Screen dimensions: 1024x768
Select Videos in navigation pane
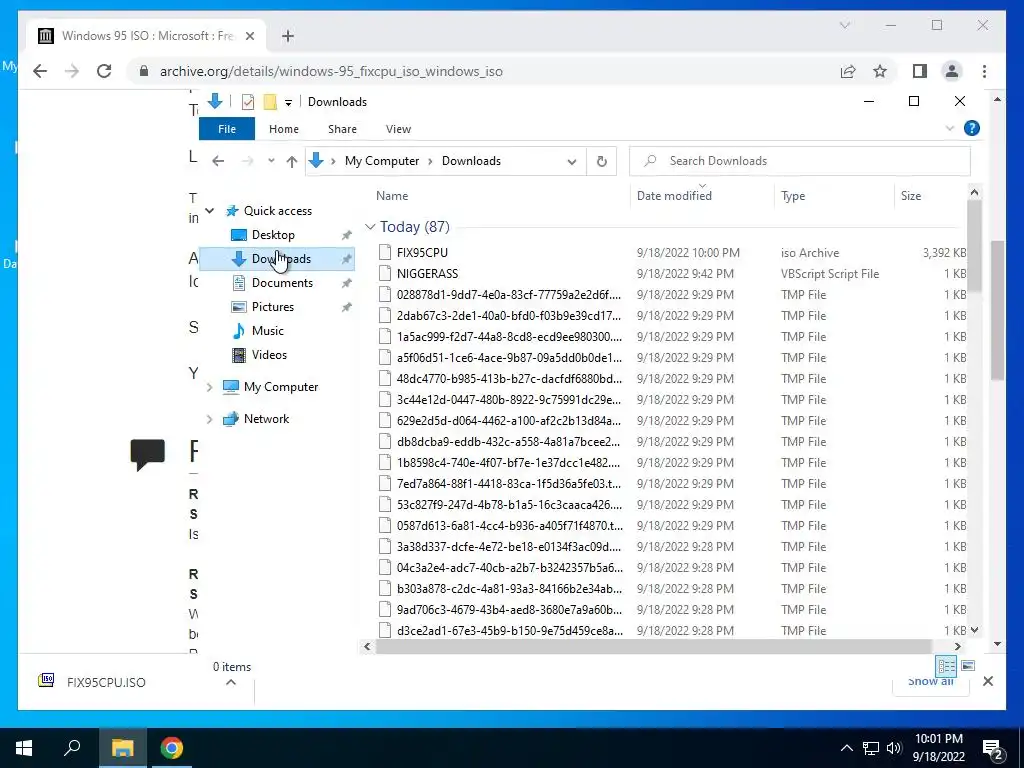(269, 355)
